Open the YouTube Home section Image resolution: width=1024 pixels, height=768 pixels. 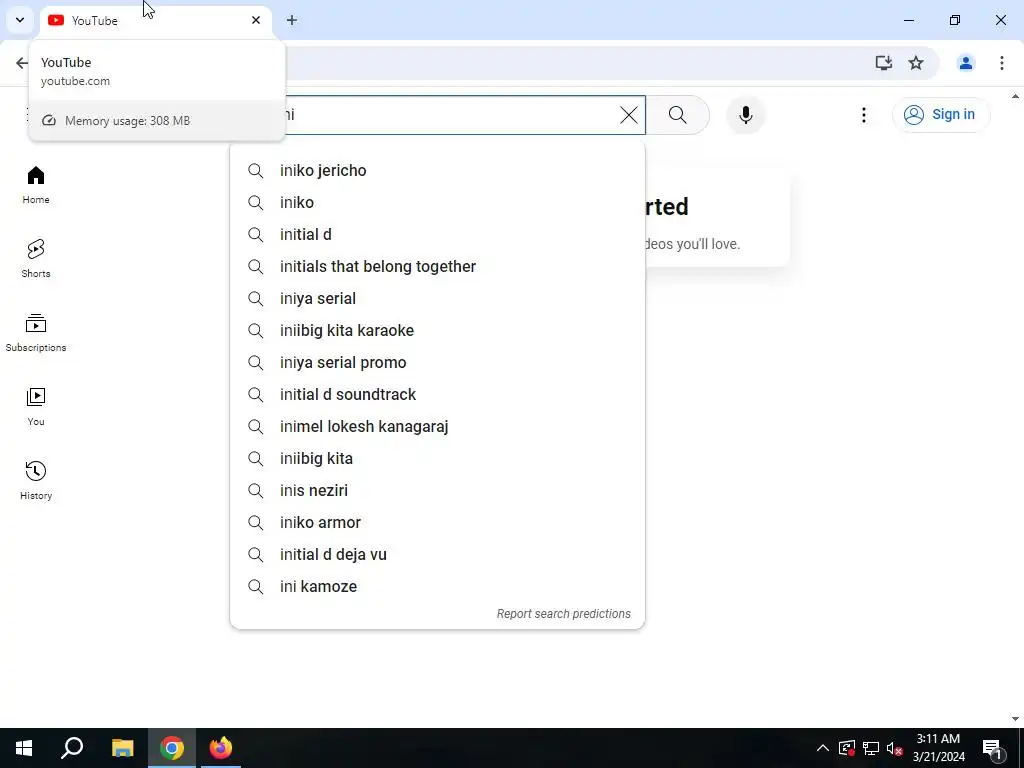36,185
